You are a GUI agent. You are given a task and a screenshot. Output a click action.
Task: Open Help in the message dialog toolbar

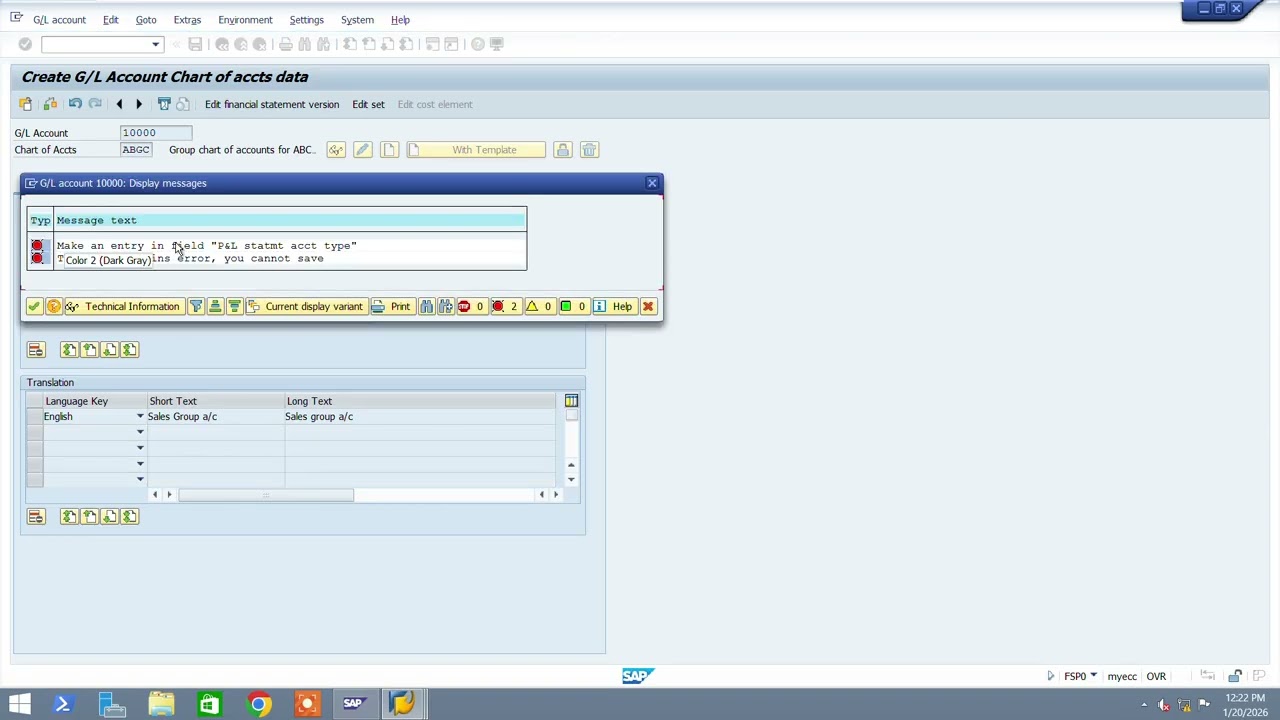tap(613, 307)
